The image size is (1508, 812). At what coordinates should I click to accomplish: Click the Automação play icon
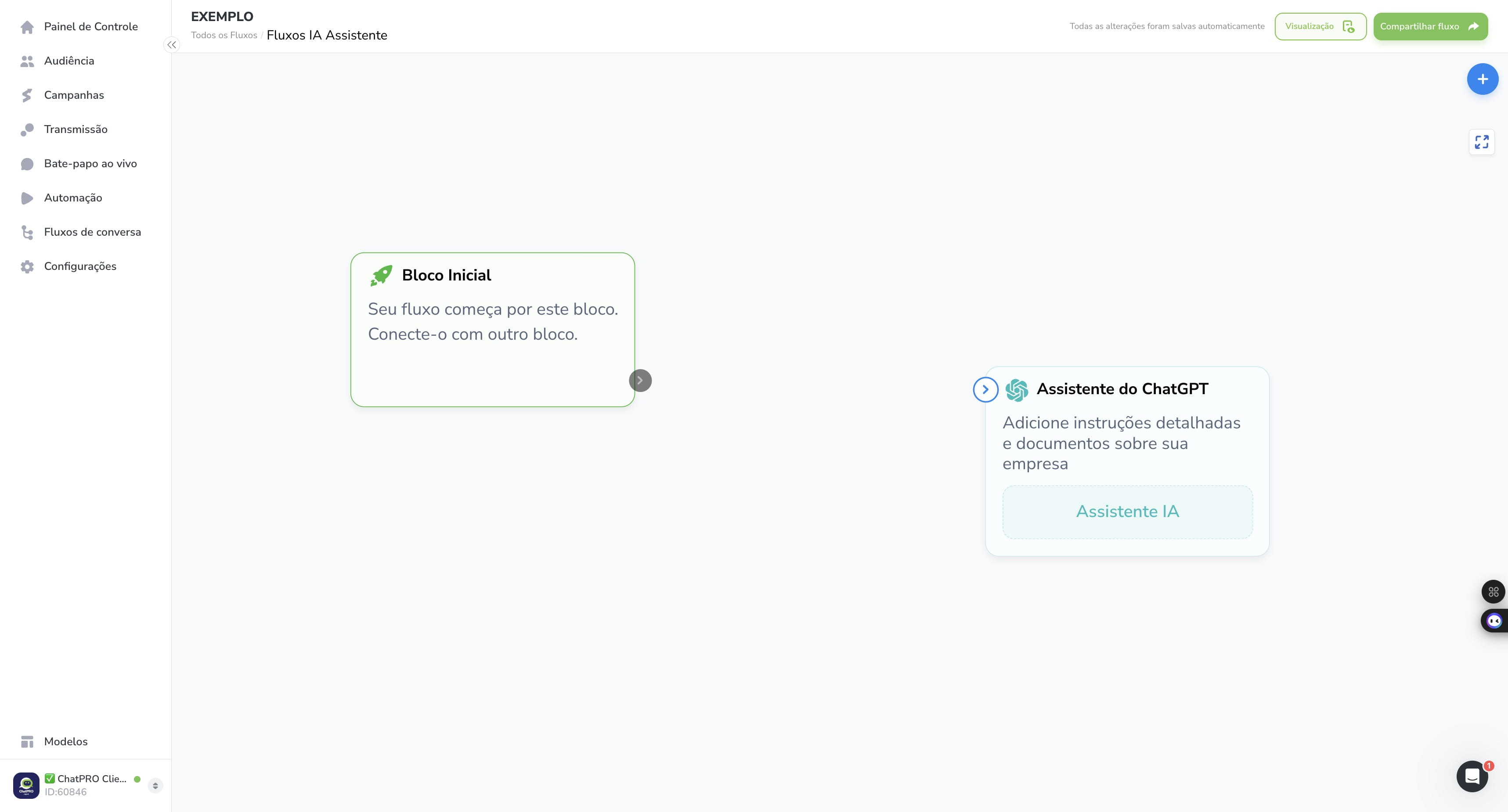tap(27, 198)
